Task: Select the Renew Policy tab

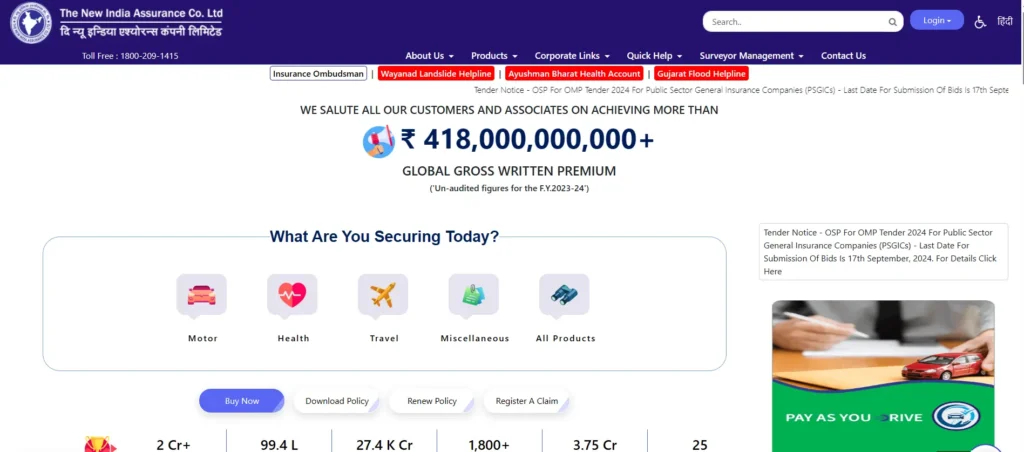Action: click(x=432, y=401)
